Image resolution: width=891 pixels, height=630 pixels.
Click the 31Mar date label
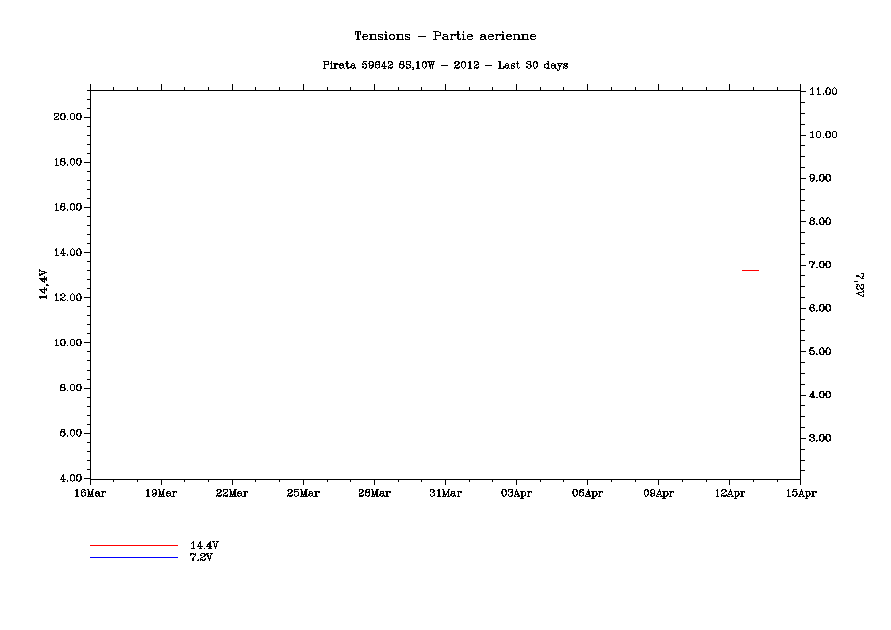pos(445,493)
